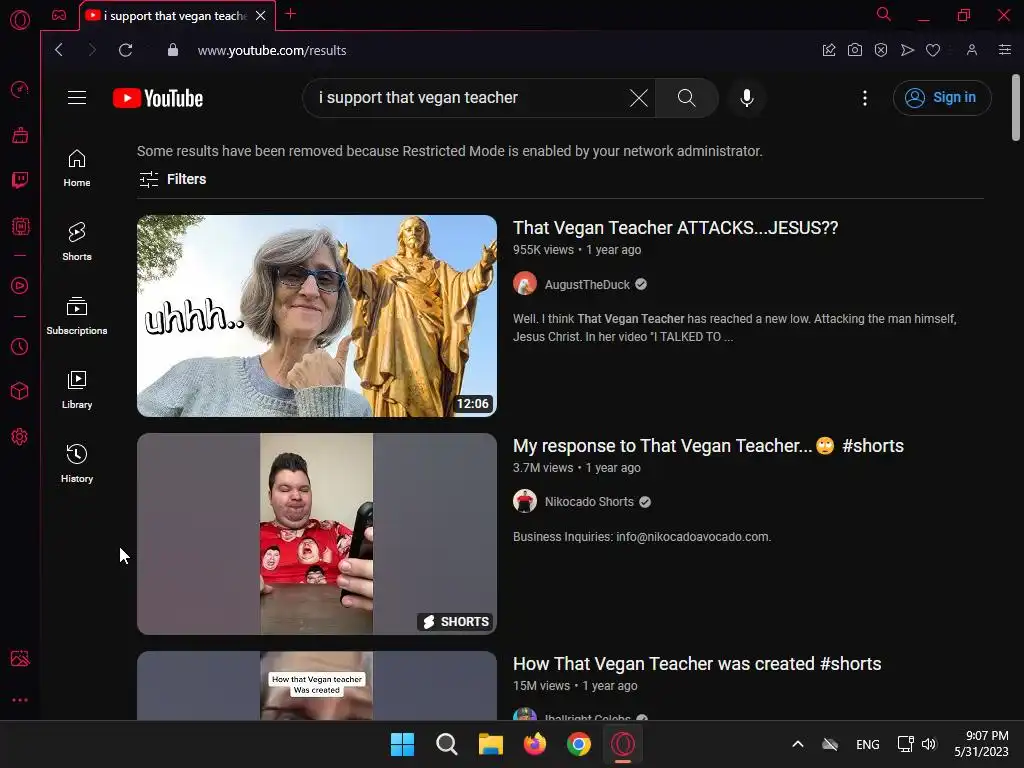
Task: Open Windows Start menu
Action: pyautogui.click(x=402, y=744)
